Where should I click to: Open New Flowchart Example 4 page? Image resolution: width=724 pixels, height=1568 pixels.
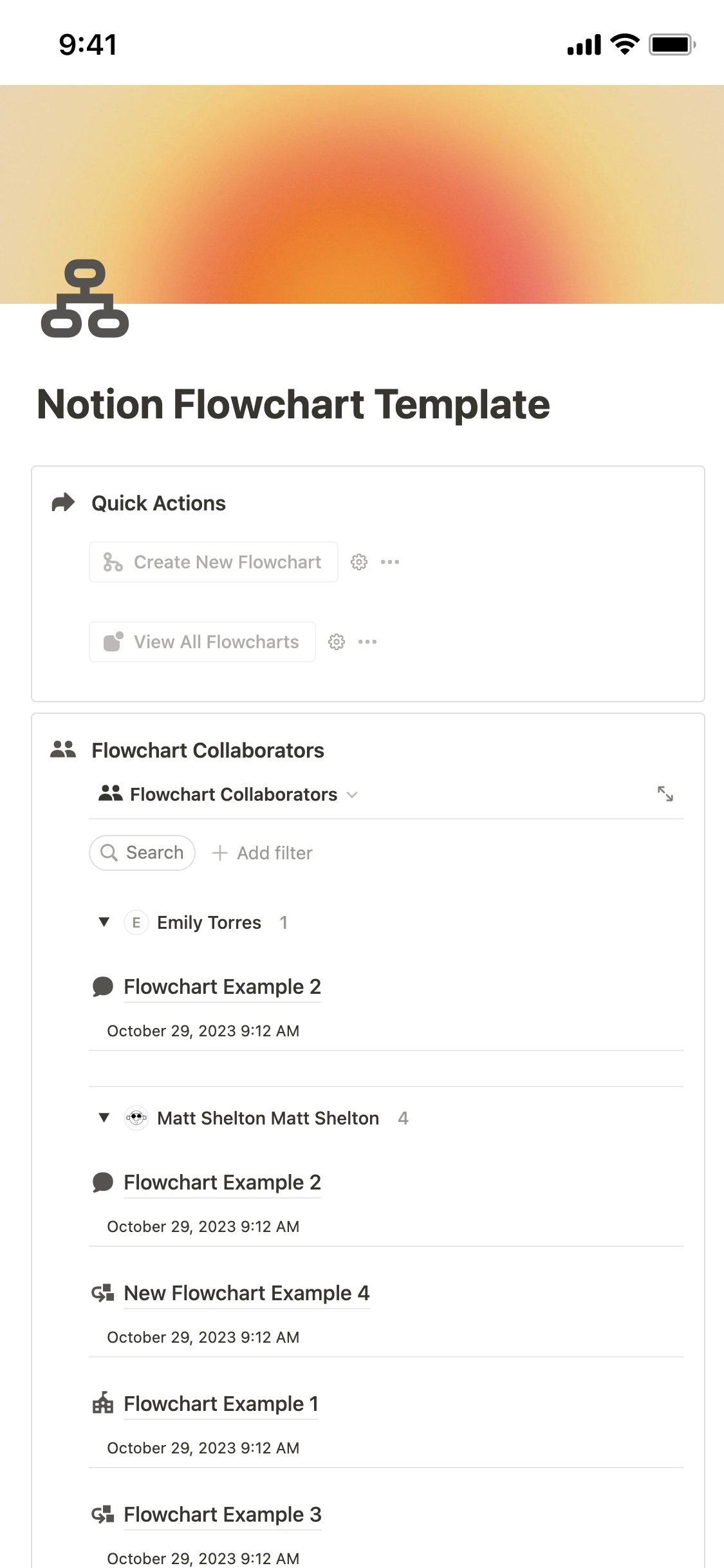click(246, 1293)
